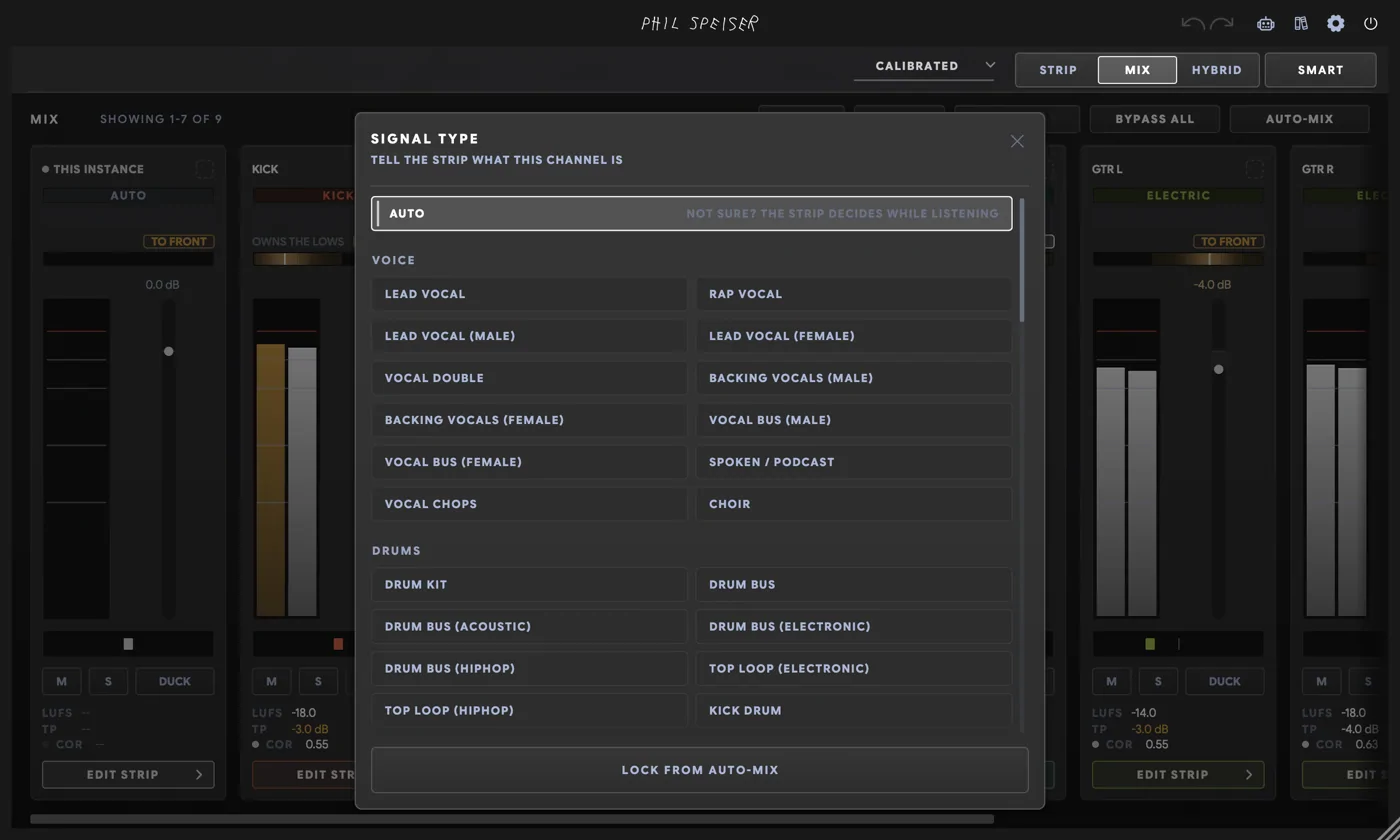Select Kick Drum signal type
The height and width of the screenshot is (840, 1400).
point(854,710)
